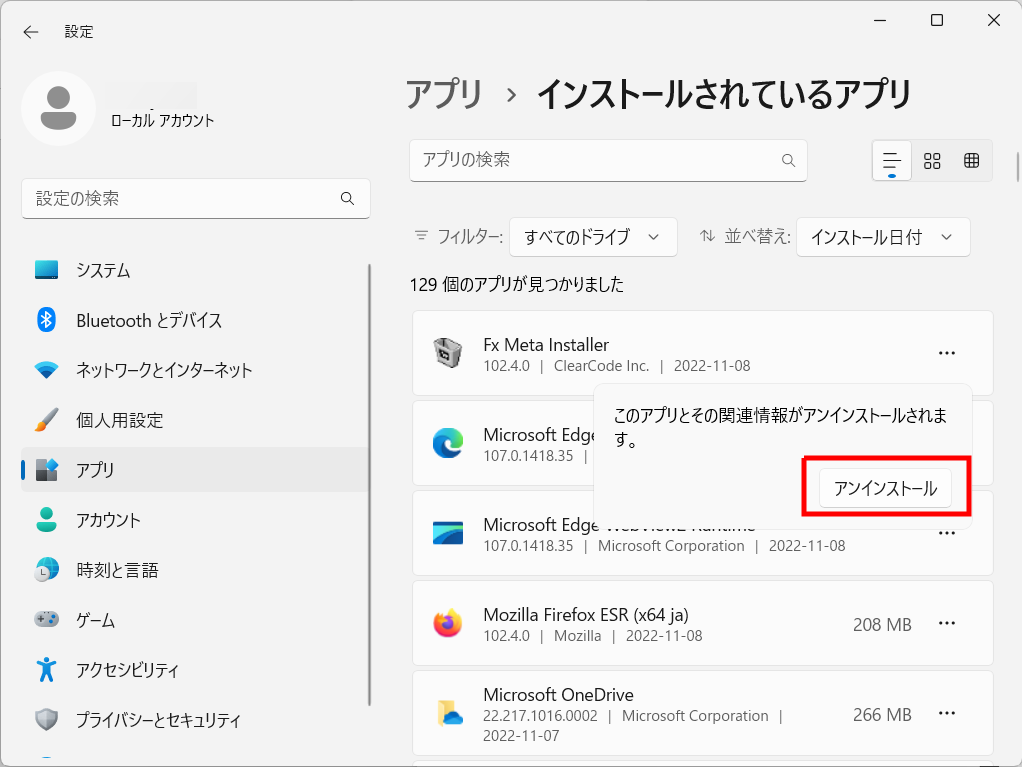The width and height of the screenshot is (1022, 767).
Task: Click the 208 MB size value
Action: [x=882, y=624]
